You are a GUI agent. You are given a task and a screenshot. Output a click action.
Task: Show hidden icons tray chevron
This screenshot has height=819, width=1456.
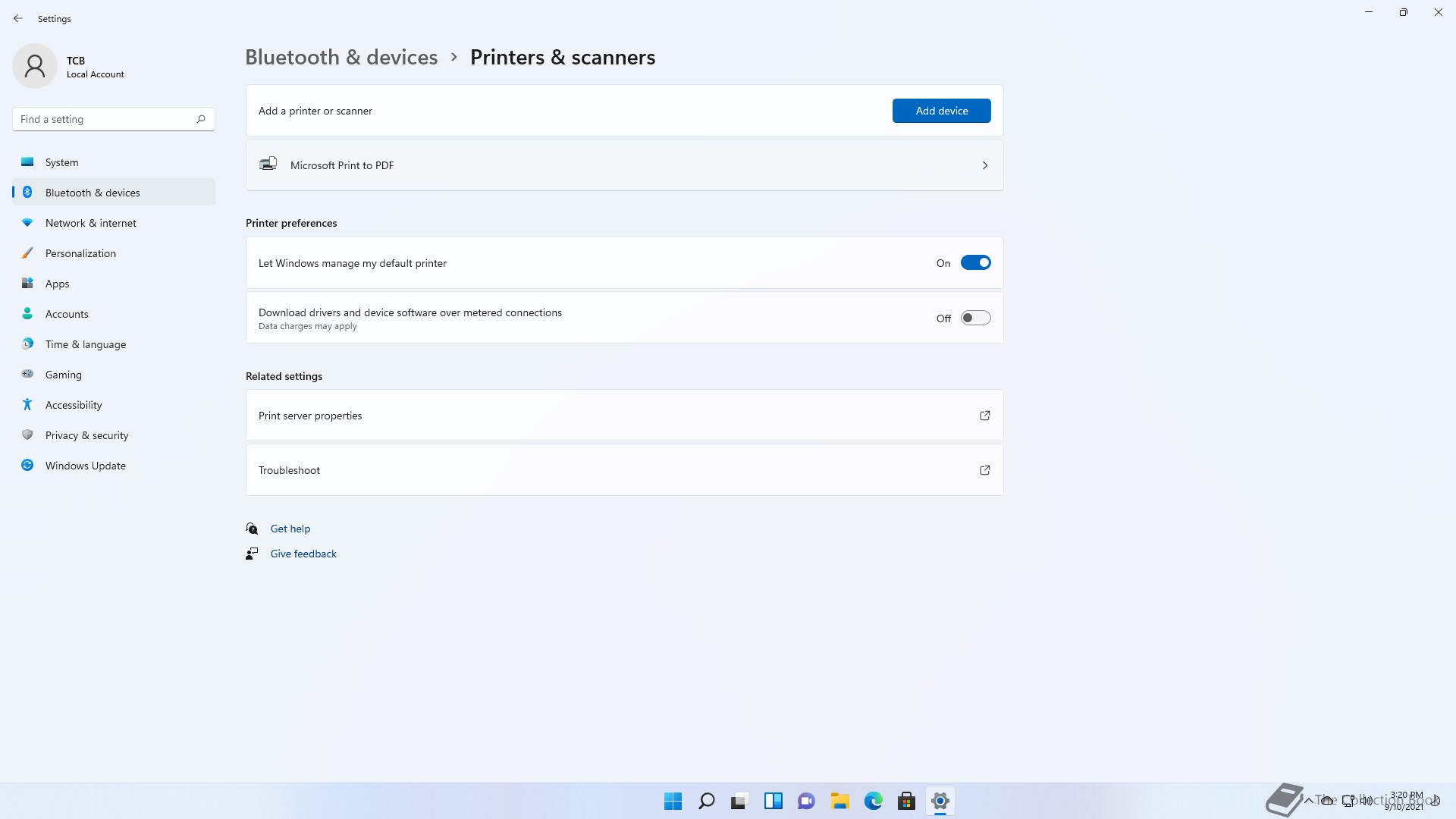[x=1308, y=800]
